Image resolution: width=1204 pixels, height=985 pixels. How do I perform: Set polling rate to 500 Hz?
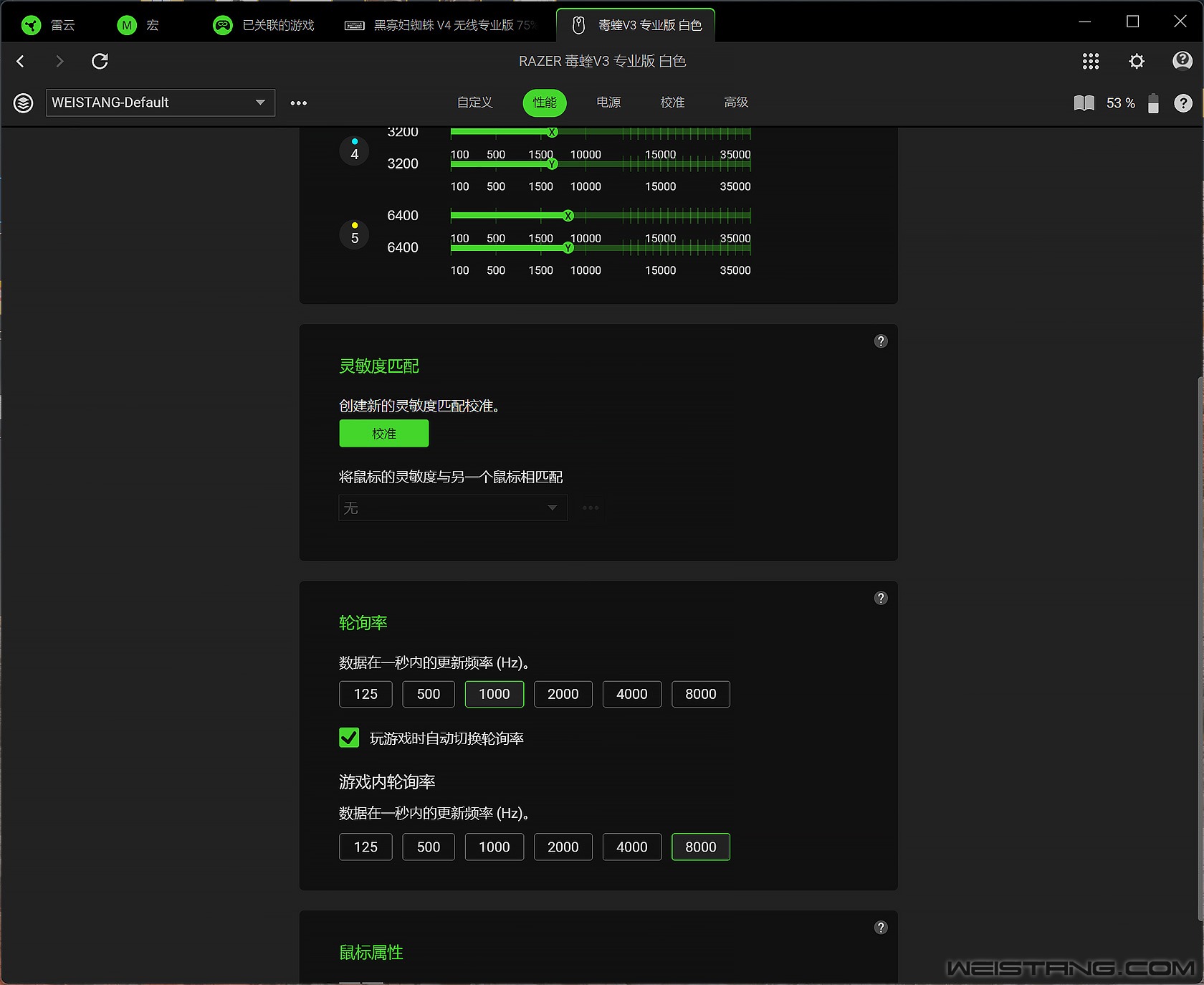[429, 694]
